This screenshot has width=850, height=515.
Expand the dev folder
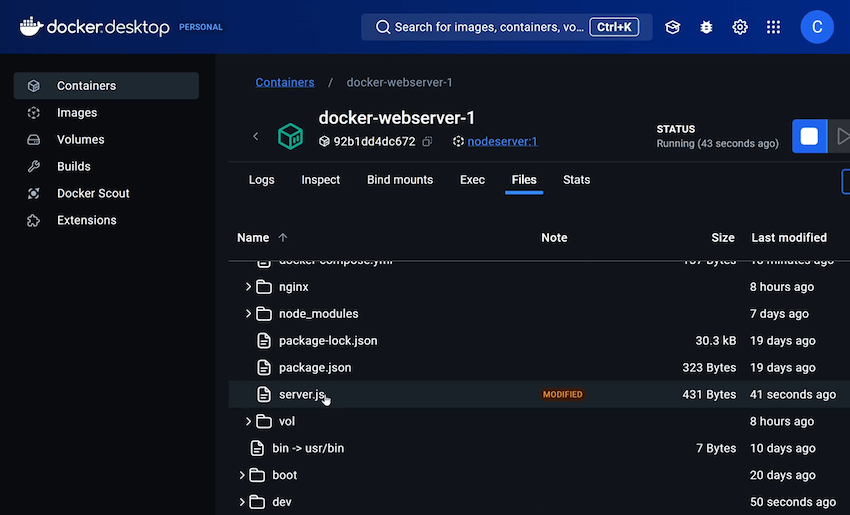click(x=242, y=502)
